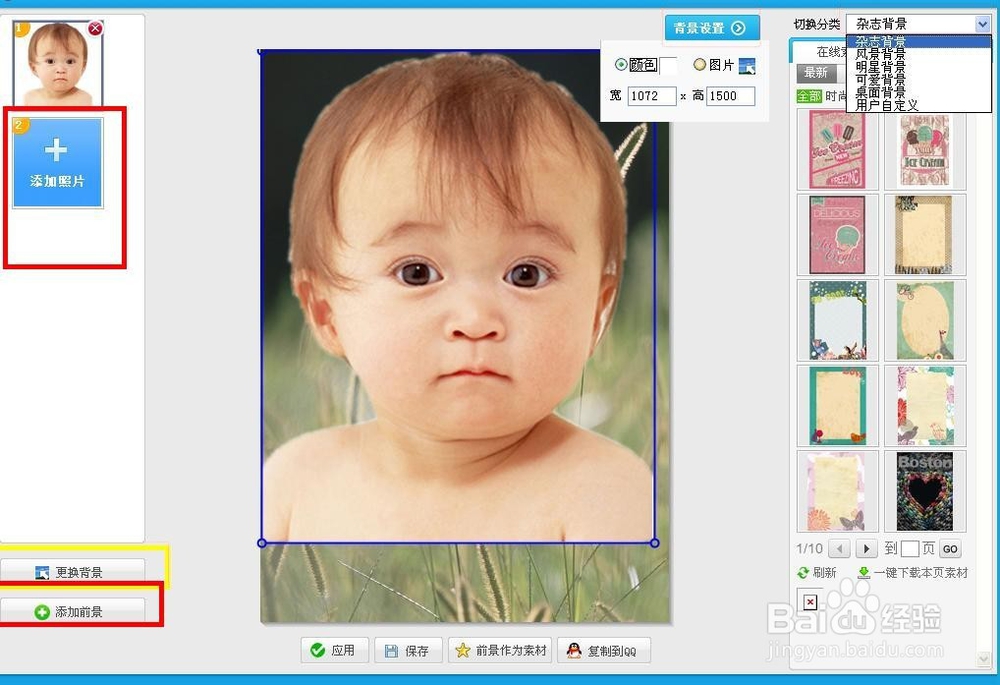Pick the oval cream frame background thumbnail
The image size is (1000, 685).
(925, 320)
